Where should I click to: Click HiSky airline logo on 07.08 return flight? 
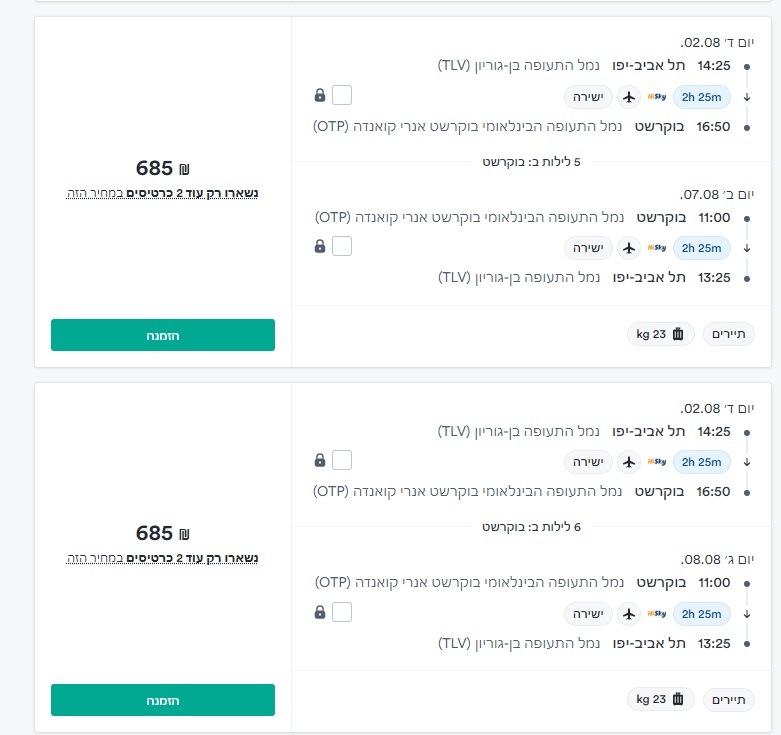pyautogui.click(x=657, y=247)
